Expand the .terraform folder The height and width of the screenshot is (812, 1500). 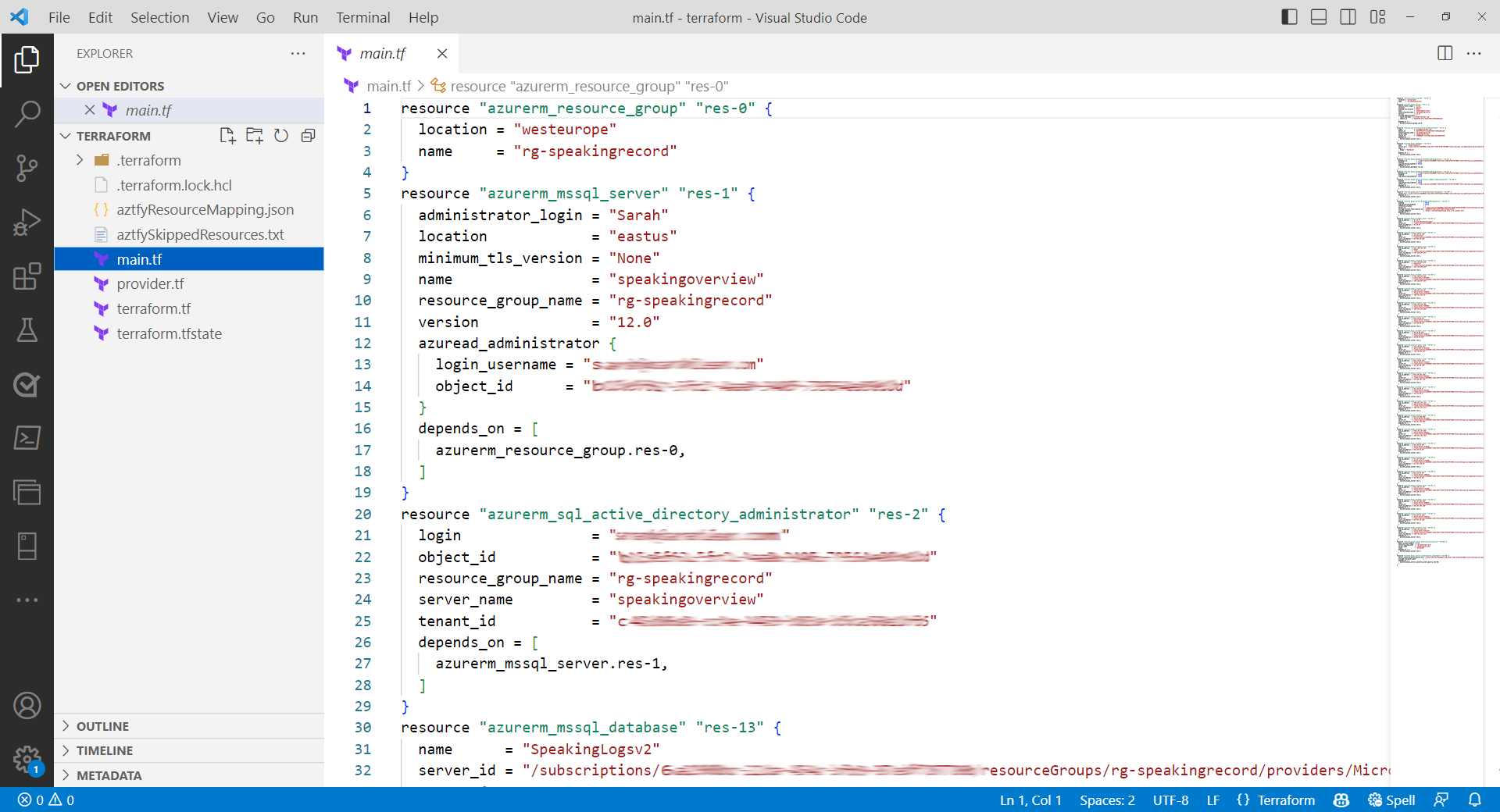coord(79,160)
